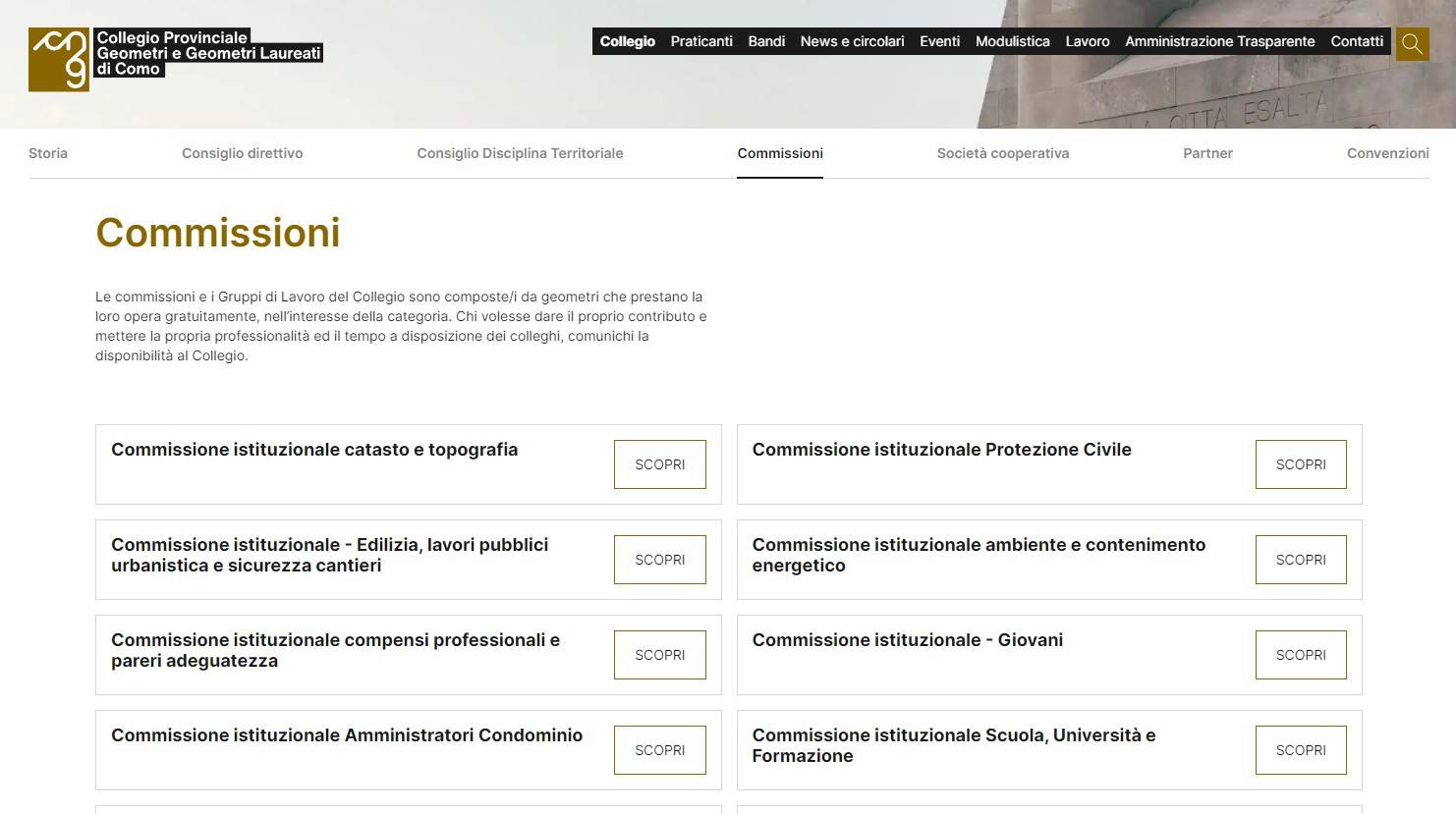Switch to Consiglio direttivo tab
The width and height of the screenshot is (1456, 814).
coord(242,153)
